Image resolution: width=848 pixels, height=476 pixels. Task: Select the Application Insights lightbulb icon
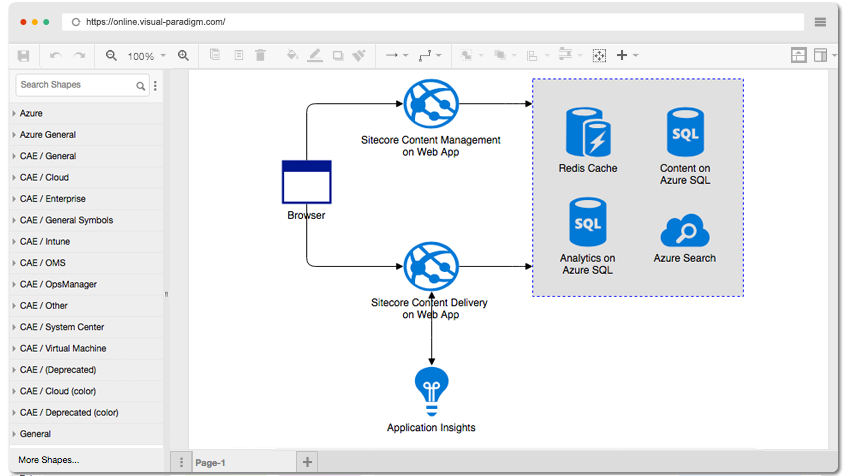point(431,392)
